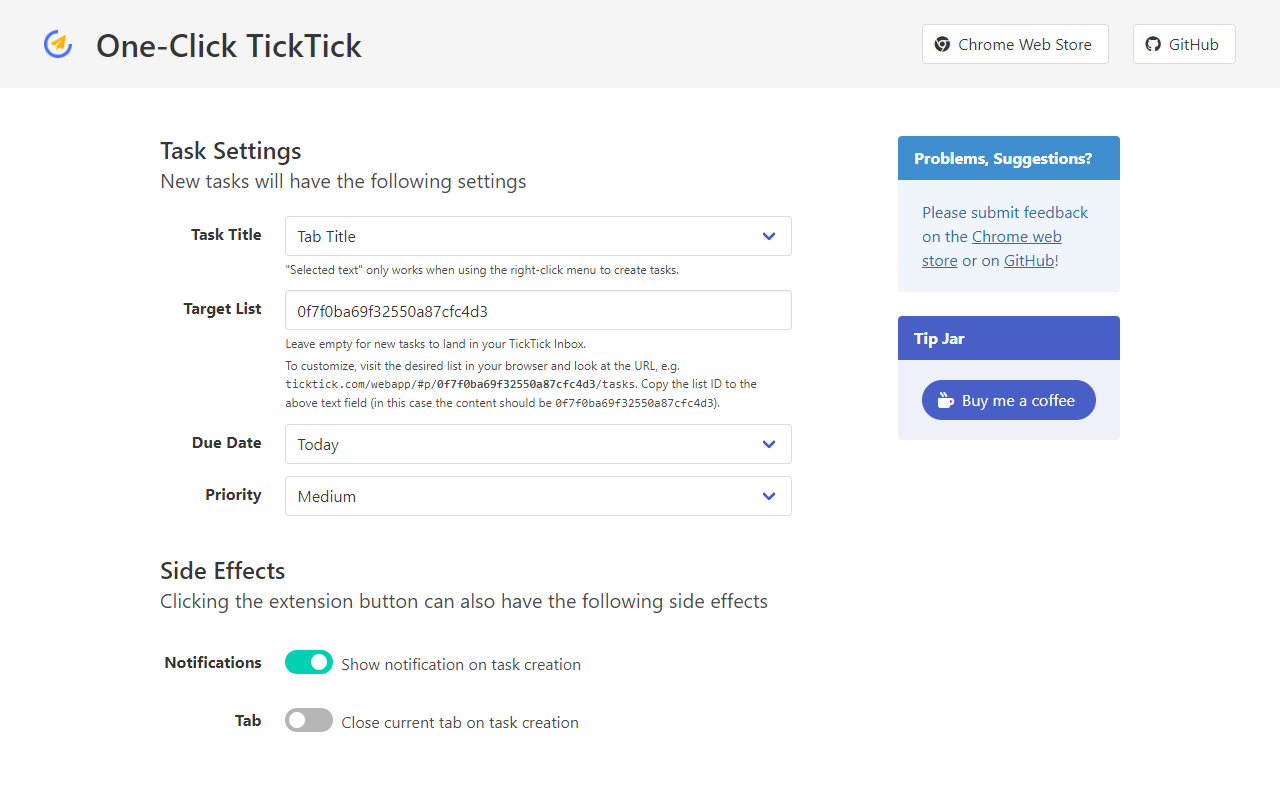Click the Due Date dropdown chevron

tap(769, 444)
